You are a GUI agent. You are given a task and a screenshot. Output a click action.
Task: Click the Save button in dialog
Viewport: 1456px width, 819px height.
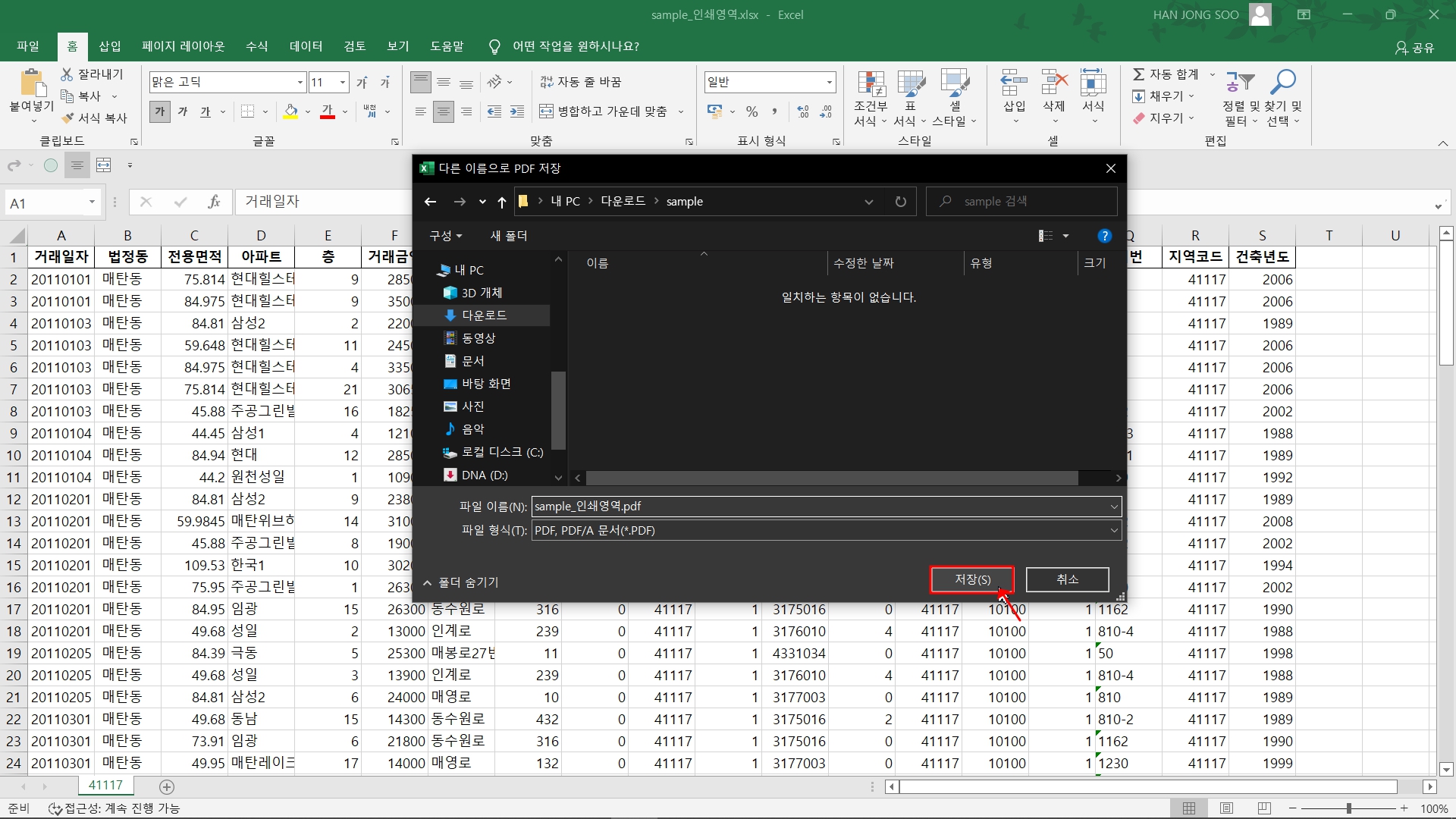[x=971, y=579]
